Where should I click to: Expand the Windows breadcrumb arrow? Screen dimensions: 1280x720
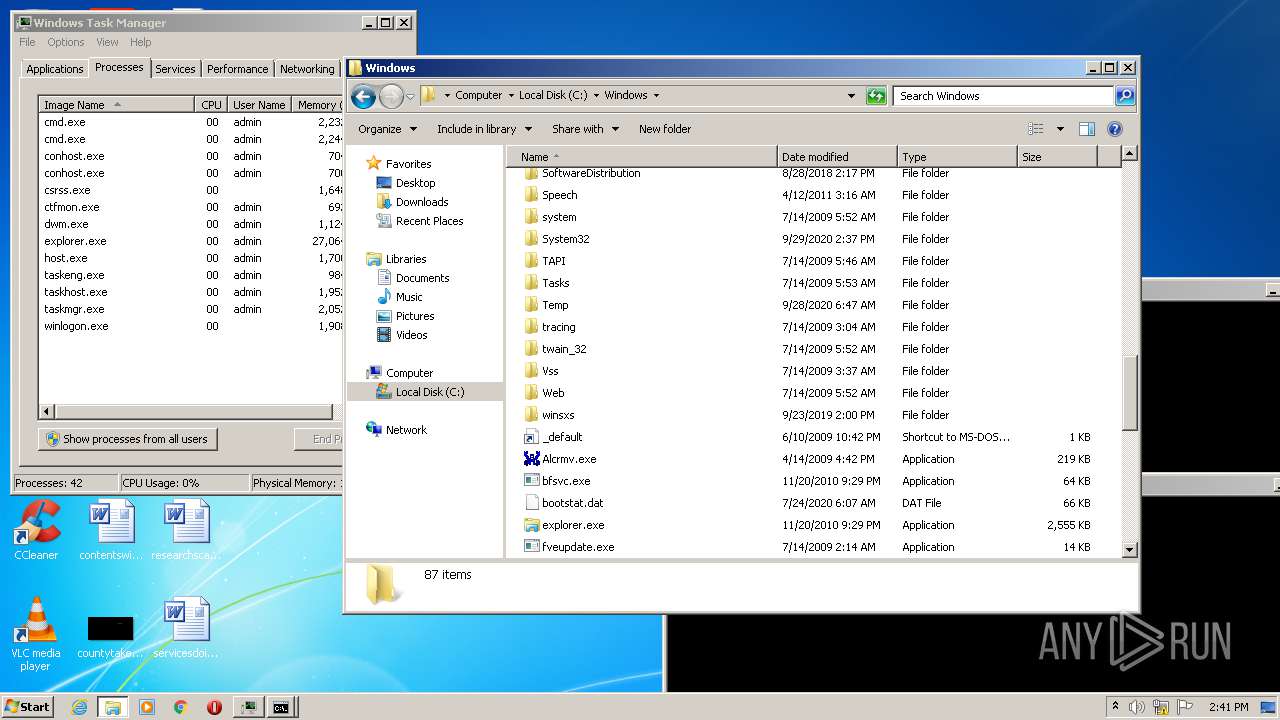pos(656,96)
